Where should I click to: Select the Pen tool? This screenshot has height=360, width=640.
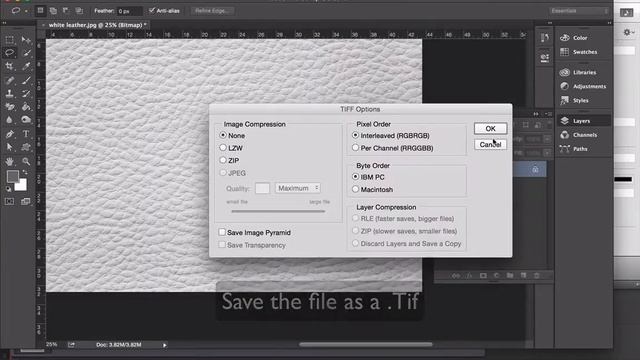pyautogui.click(x=9, y=134)
